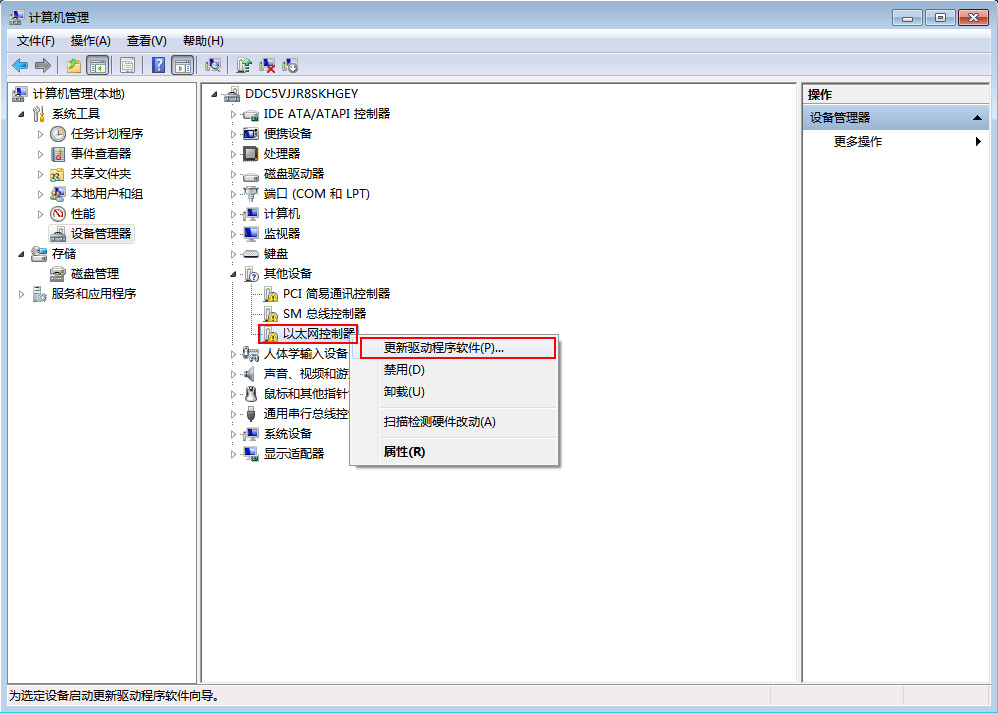998x713 pixels.
Task: Expand the 性能 node arrow
Action: (x=41, y=215)
